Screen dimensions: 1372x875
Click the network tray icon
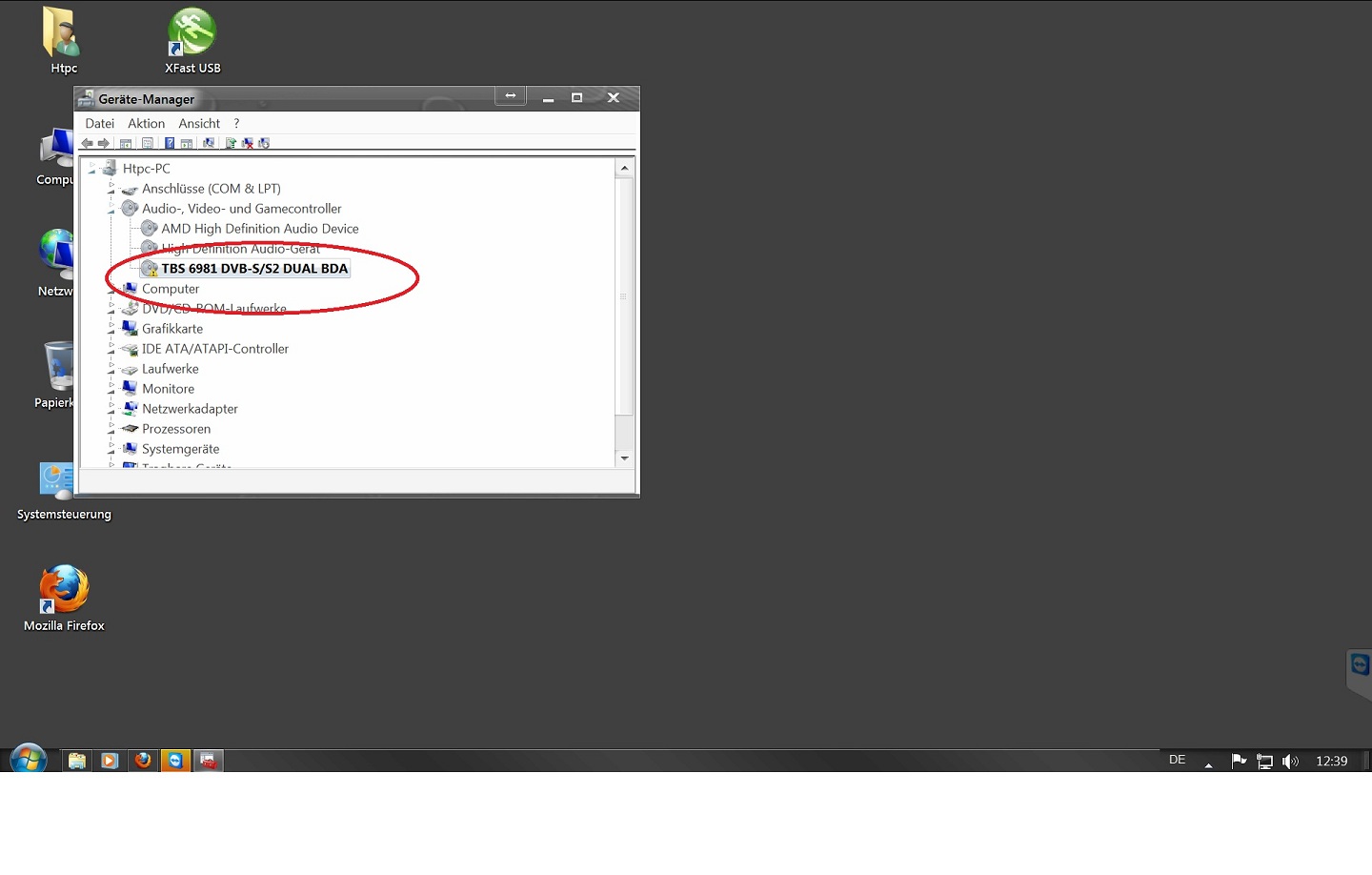tap(1264, 761)
